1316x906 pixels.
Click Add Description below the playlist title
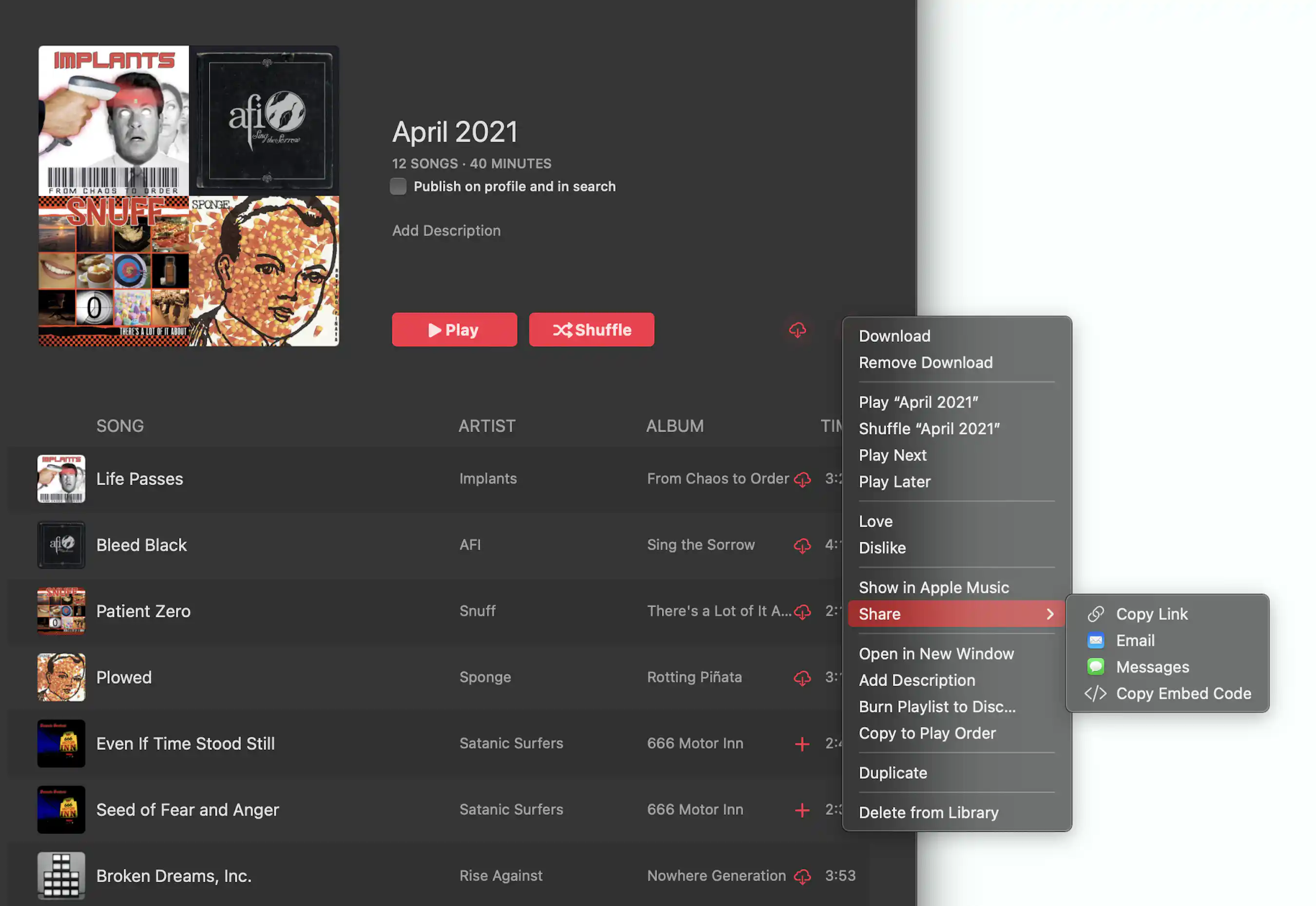point(445,231)
